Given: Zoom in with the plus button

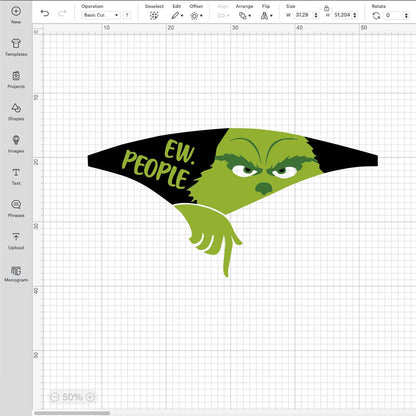Looking at the screenshot, I should pos(90,397).
